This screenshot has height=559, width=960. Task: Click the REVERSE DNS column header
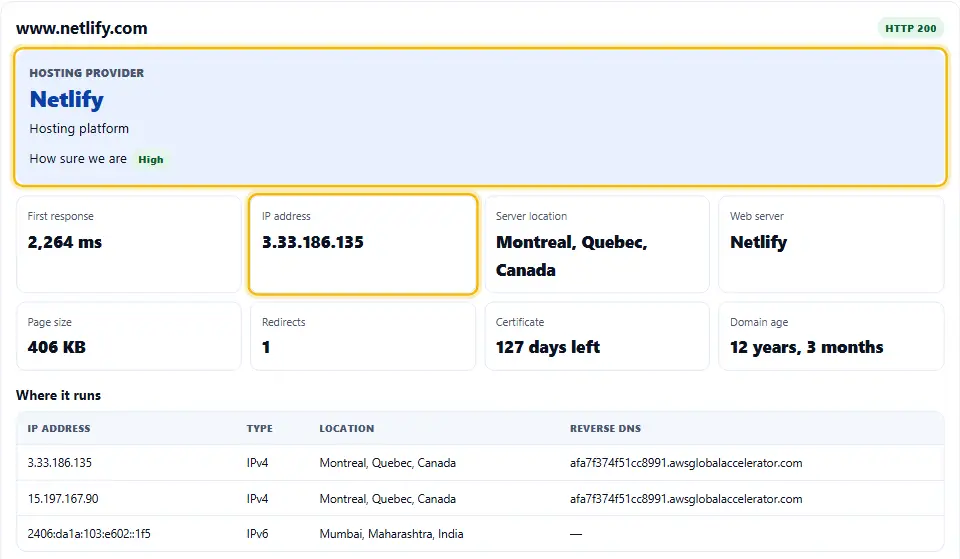(x=606, y=429)
